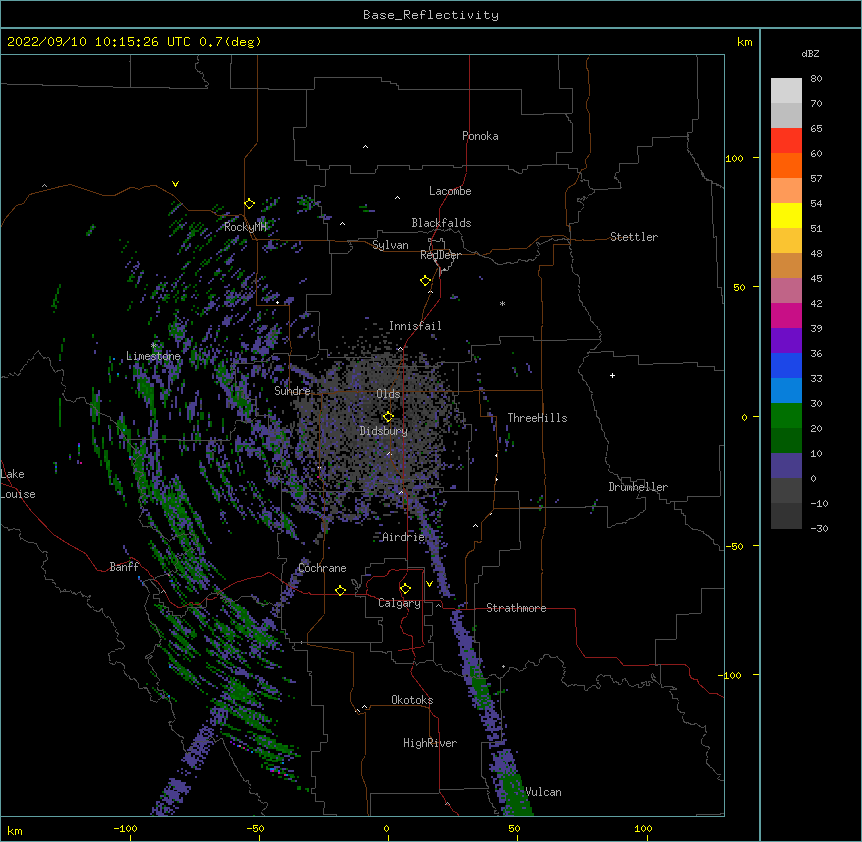
Task: Pick the blue 36-33 dBZ legend swatch
Action: [x=786, y=365]
